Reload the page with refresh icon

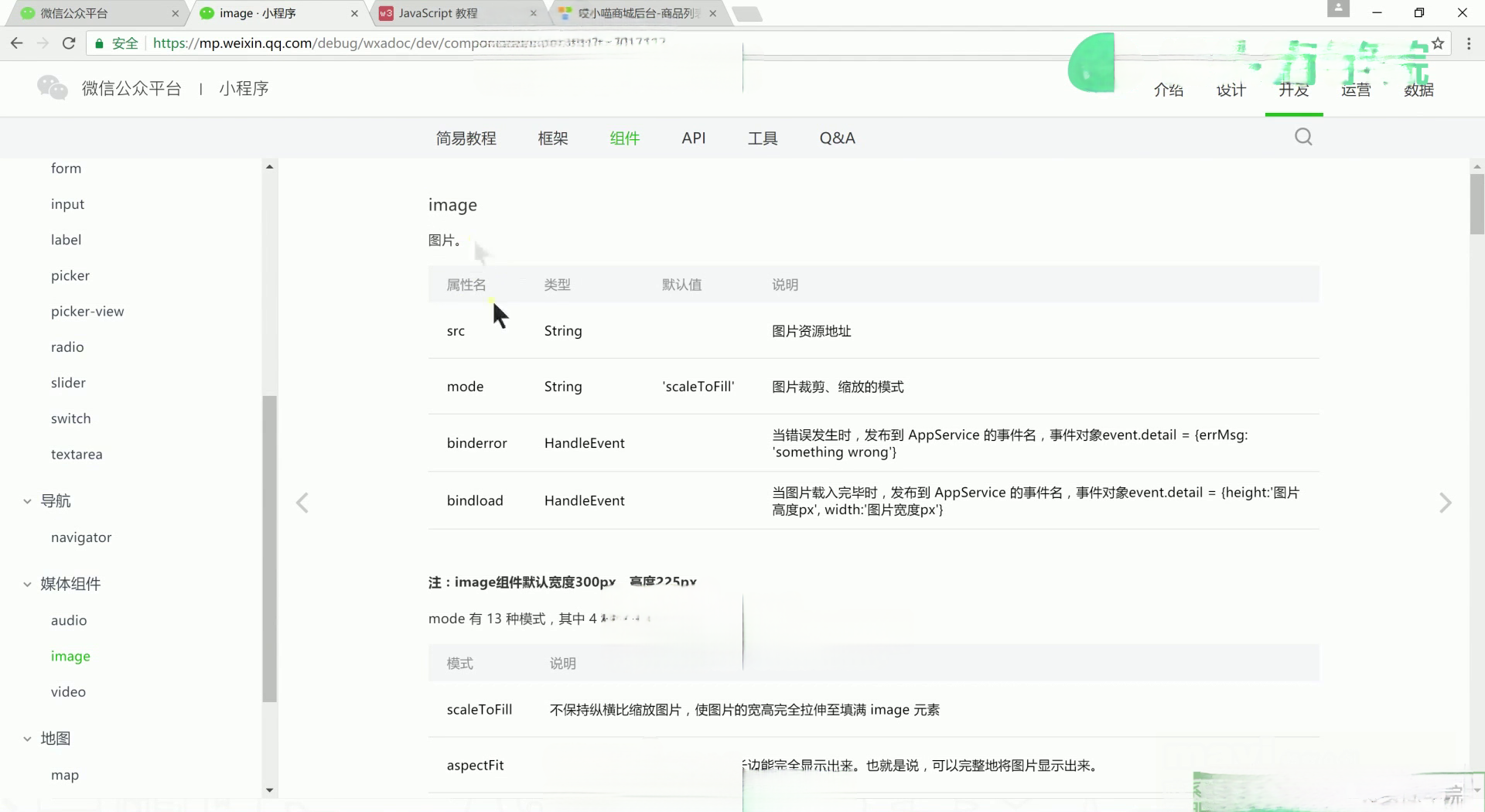point(69,43)
